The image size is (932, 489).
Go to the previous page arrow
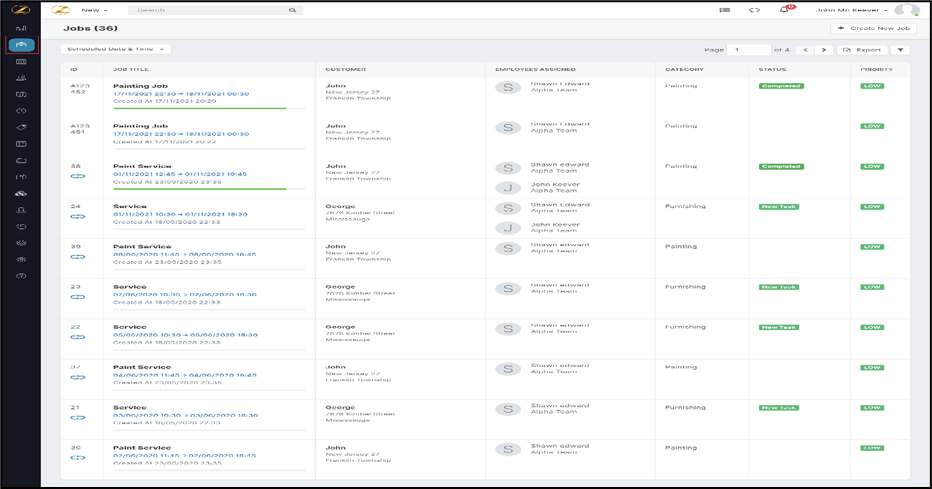[806, 49]
